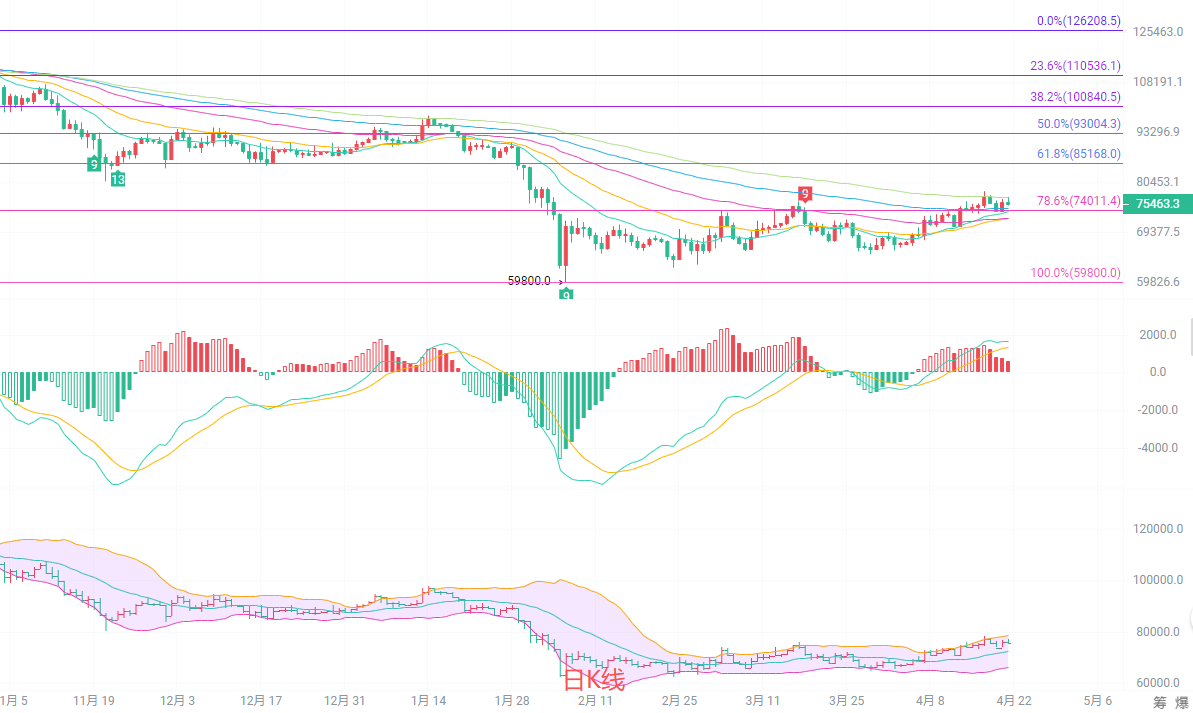Click green 9 marker below 59800 low

tap(566, 294)
